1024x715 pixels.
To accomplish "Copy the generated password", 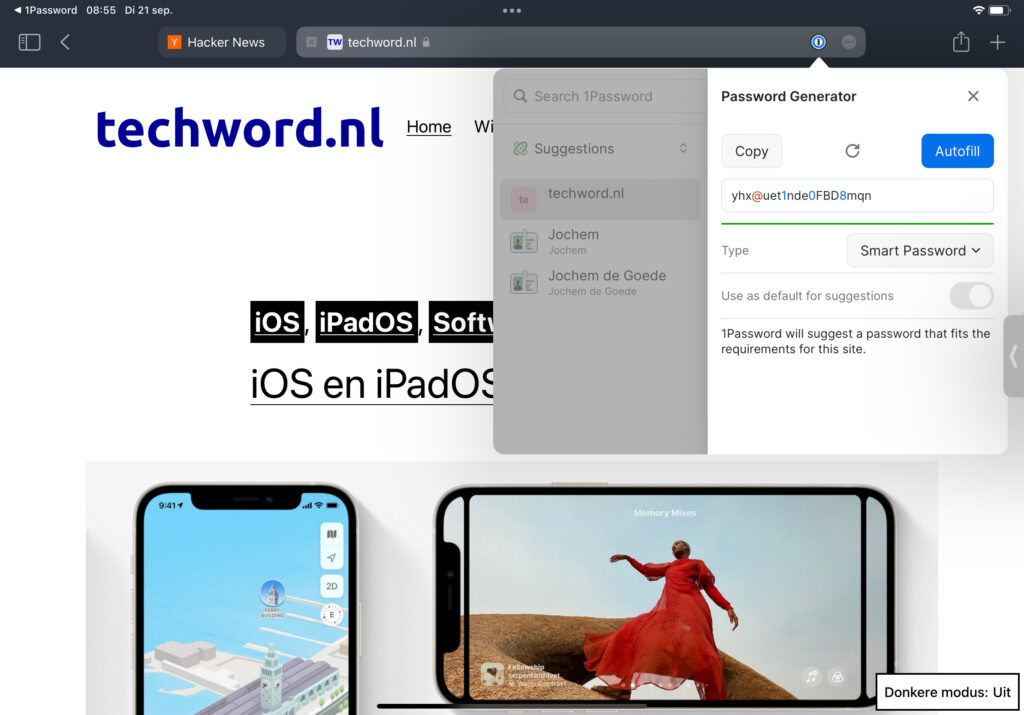I will [x=751, y=151].
